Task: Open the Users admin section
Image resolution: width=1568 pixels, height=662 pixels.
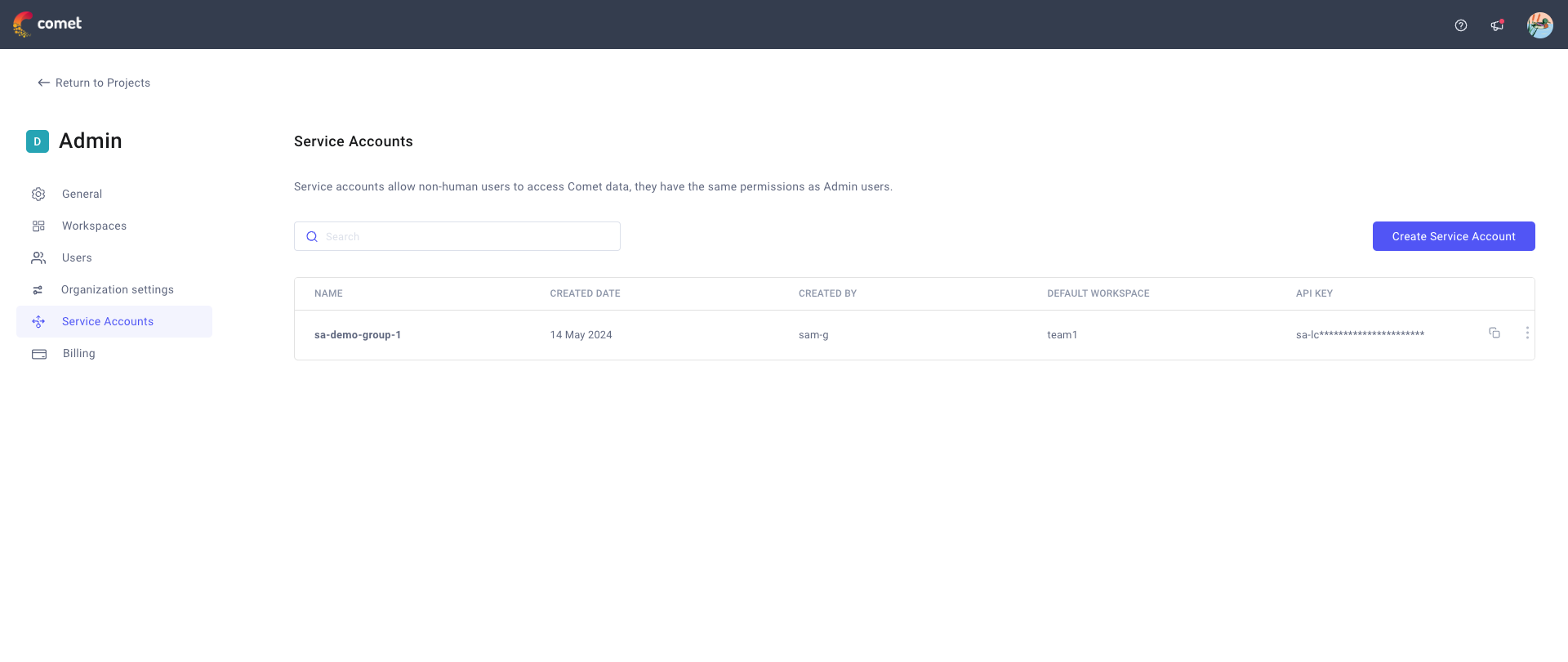Action: pos(77,257)
